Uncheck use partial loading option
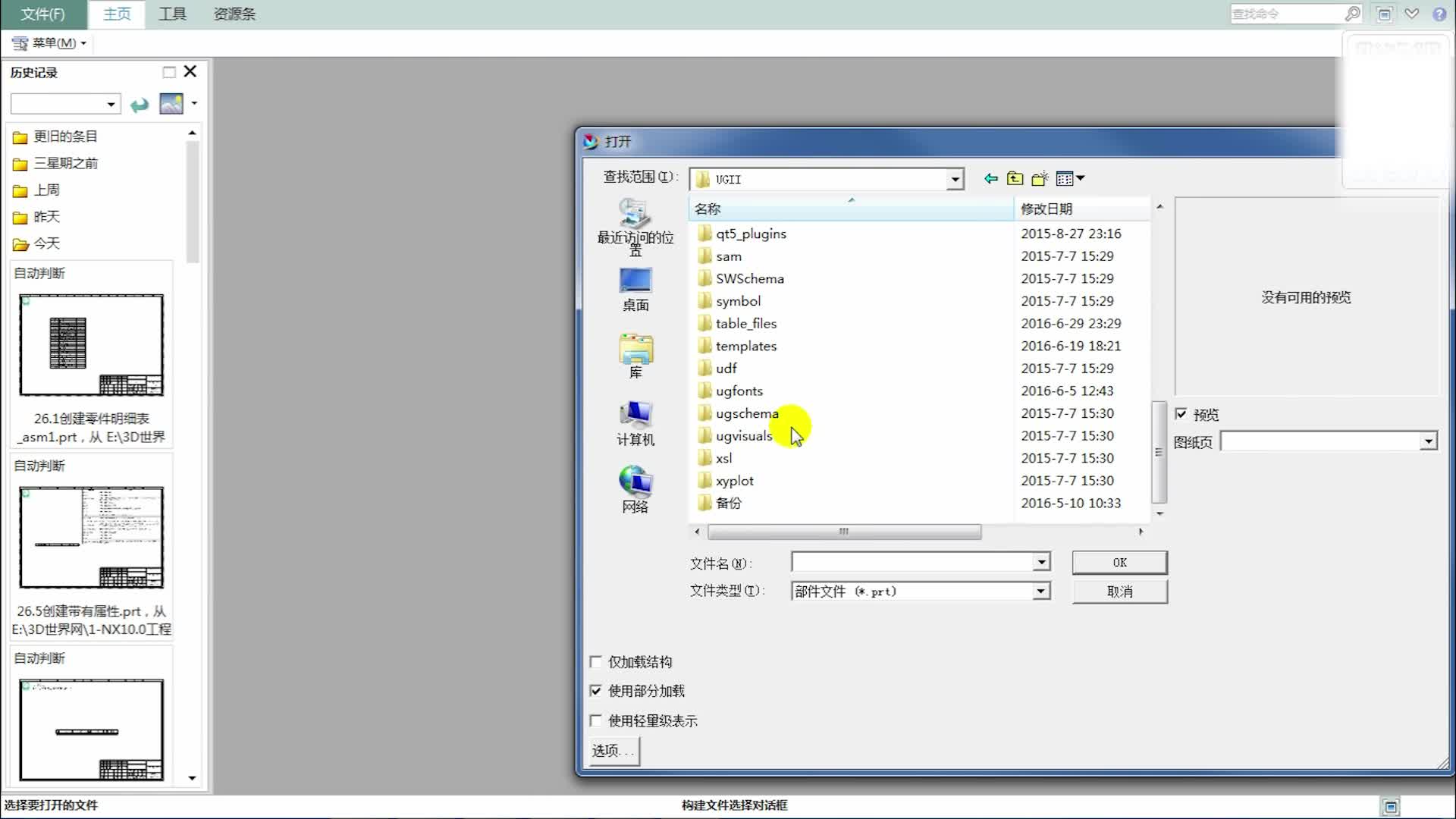1456x819 pixels. (x=596, y=691)
